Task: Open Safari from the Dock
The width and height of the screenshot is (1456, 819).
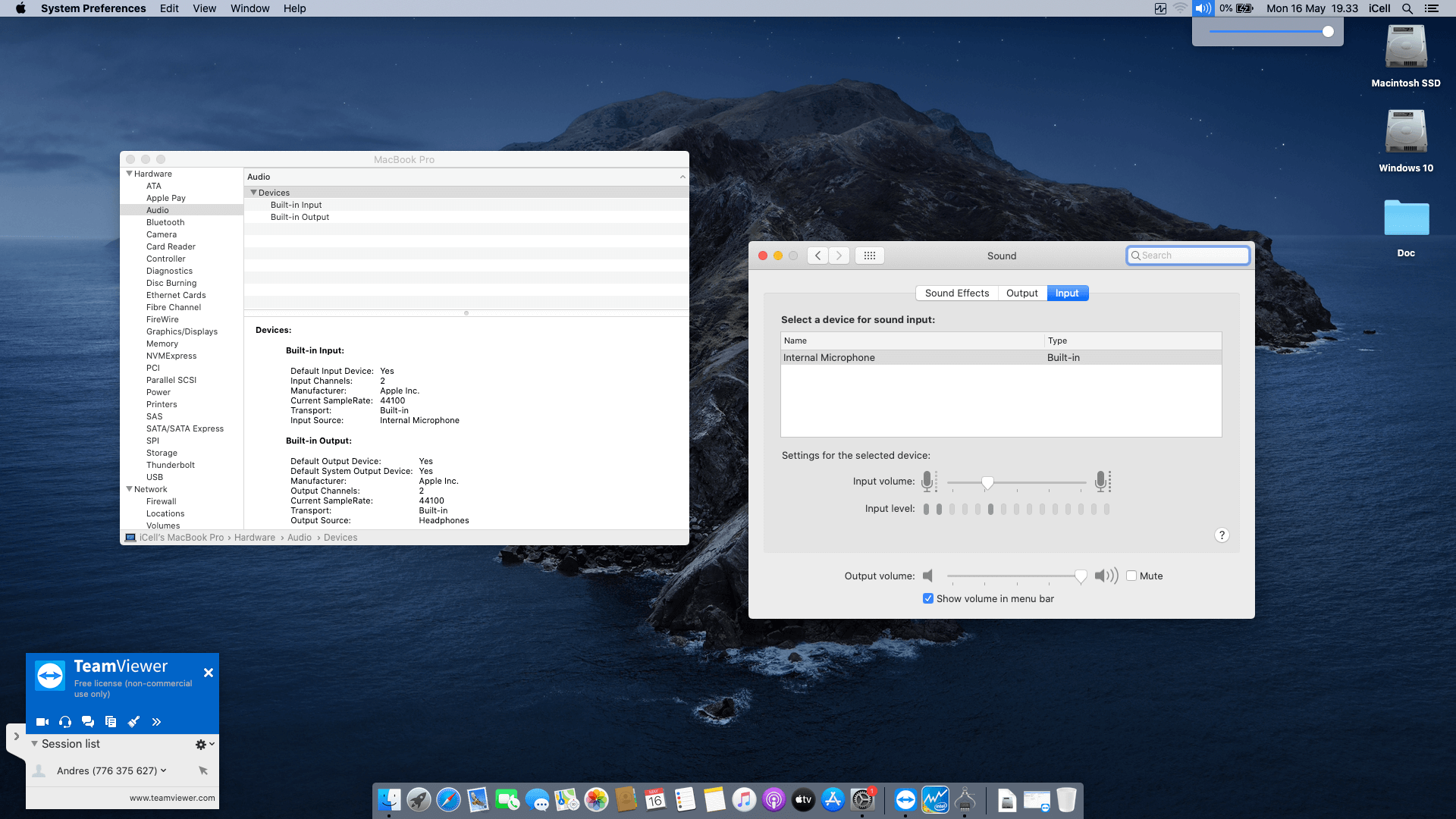Action: pyautogui.click(x=448, y=800)
